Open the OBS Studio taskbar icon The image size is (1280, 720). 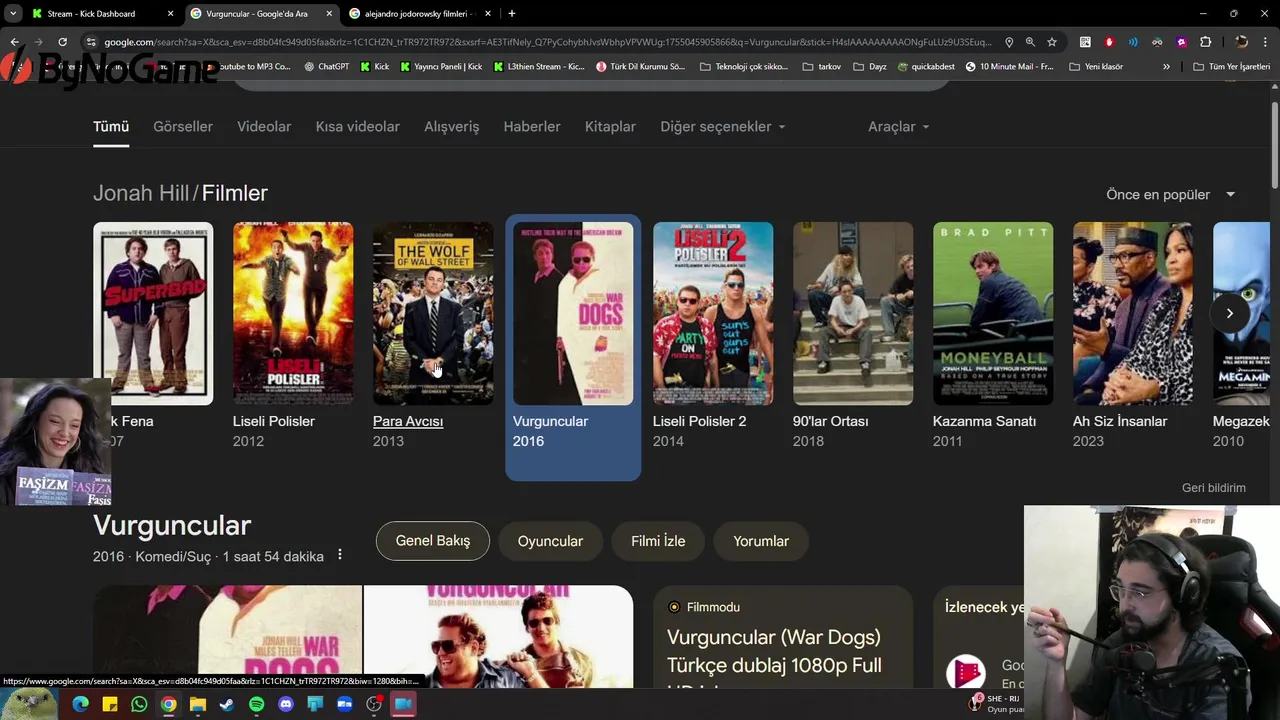coord(374,704)
